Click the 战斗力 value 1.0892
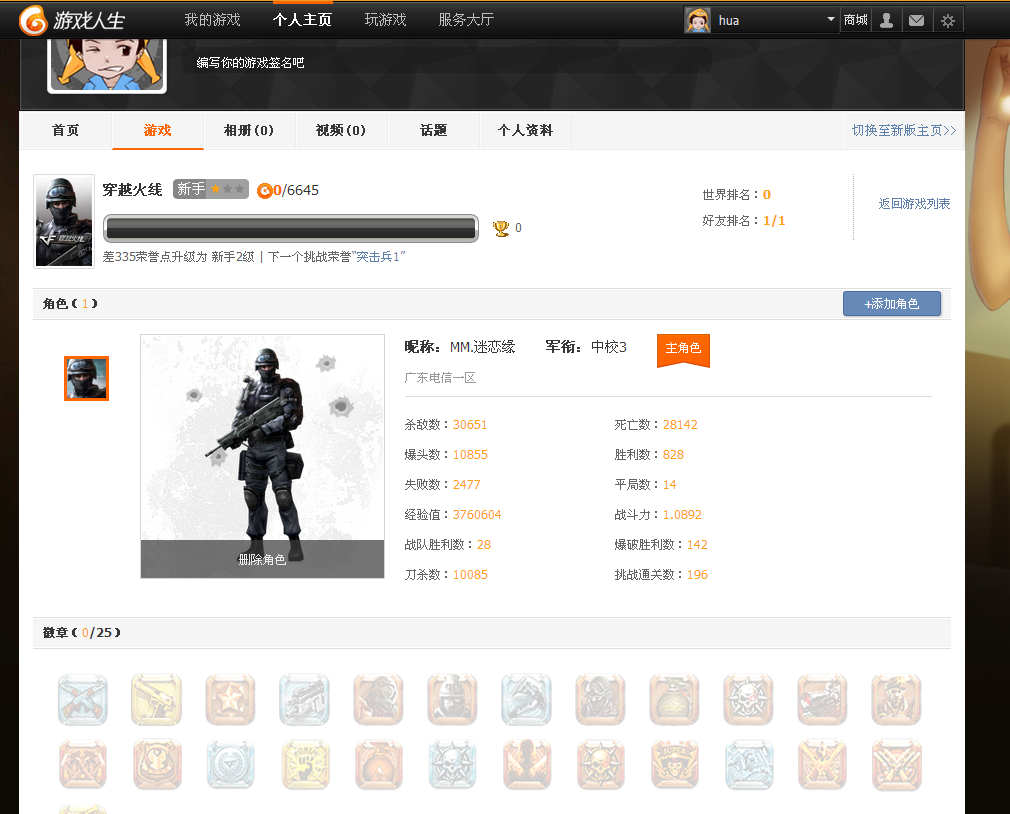1010x814 pixels. point(682,515)
